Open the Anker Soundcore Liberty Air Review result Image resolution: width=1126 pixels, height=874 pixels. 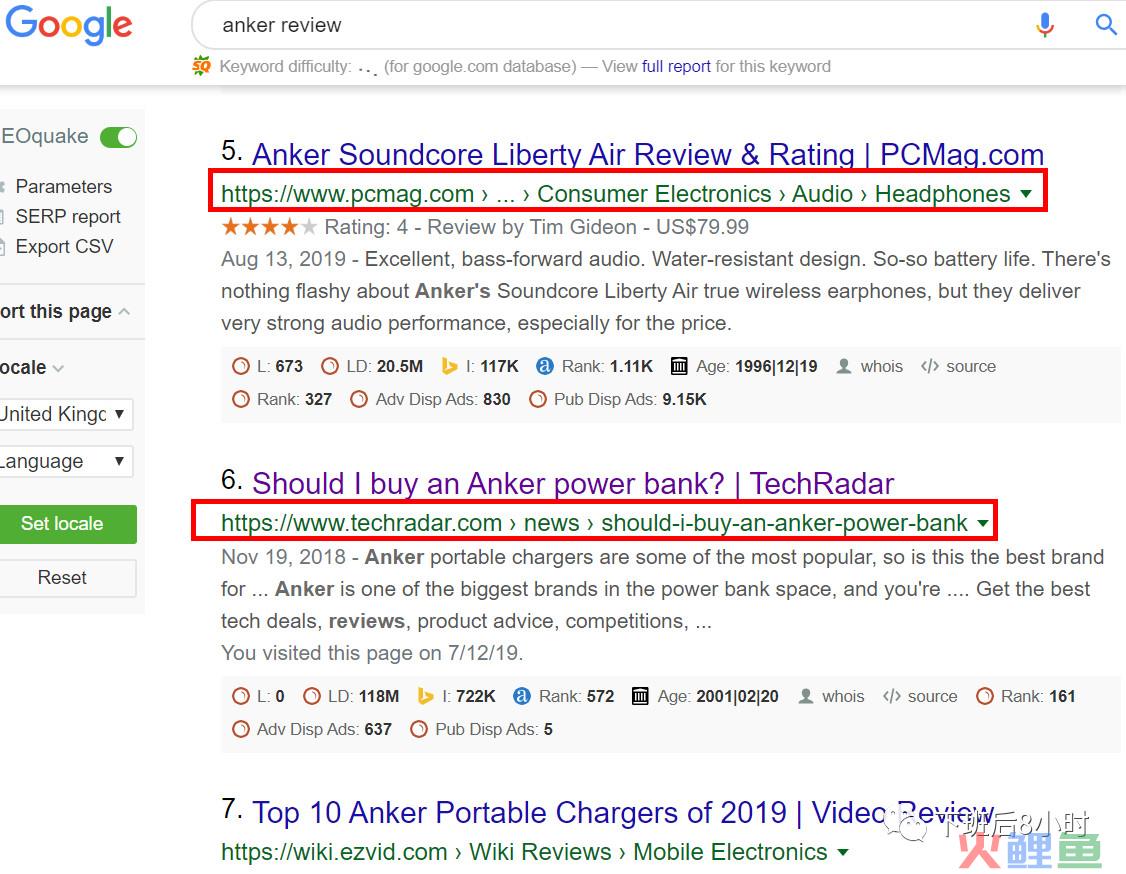(x=648, y=154)
